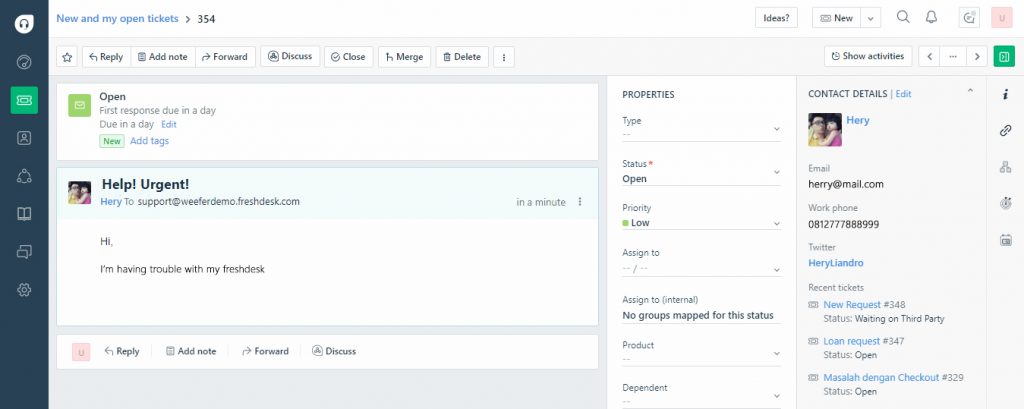Collapse the Contact Details section
This screenshot has height=409, width=1024.
pos(970,91)
